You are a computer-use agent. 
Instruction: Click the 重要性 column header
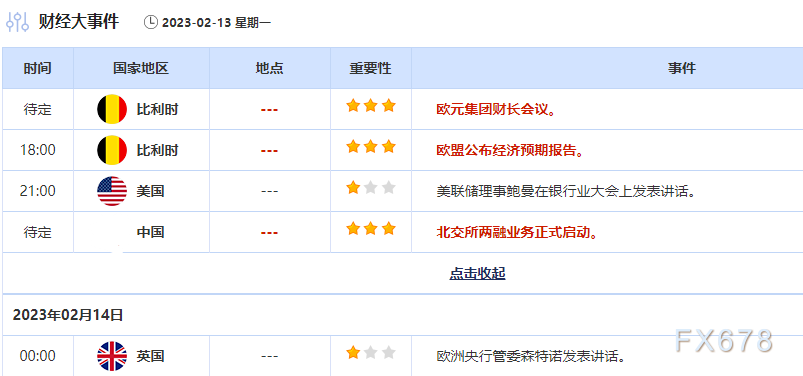(371, 68)
